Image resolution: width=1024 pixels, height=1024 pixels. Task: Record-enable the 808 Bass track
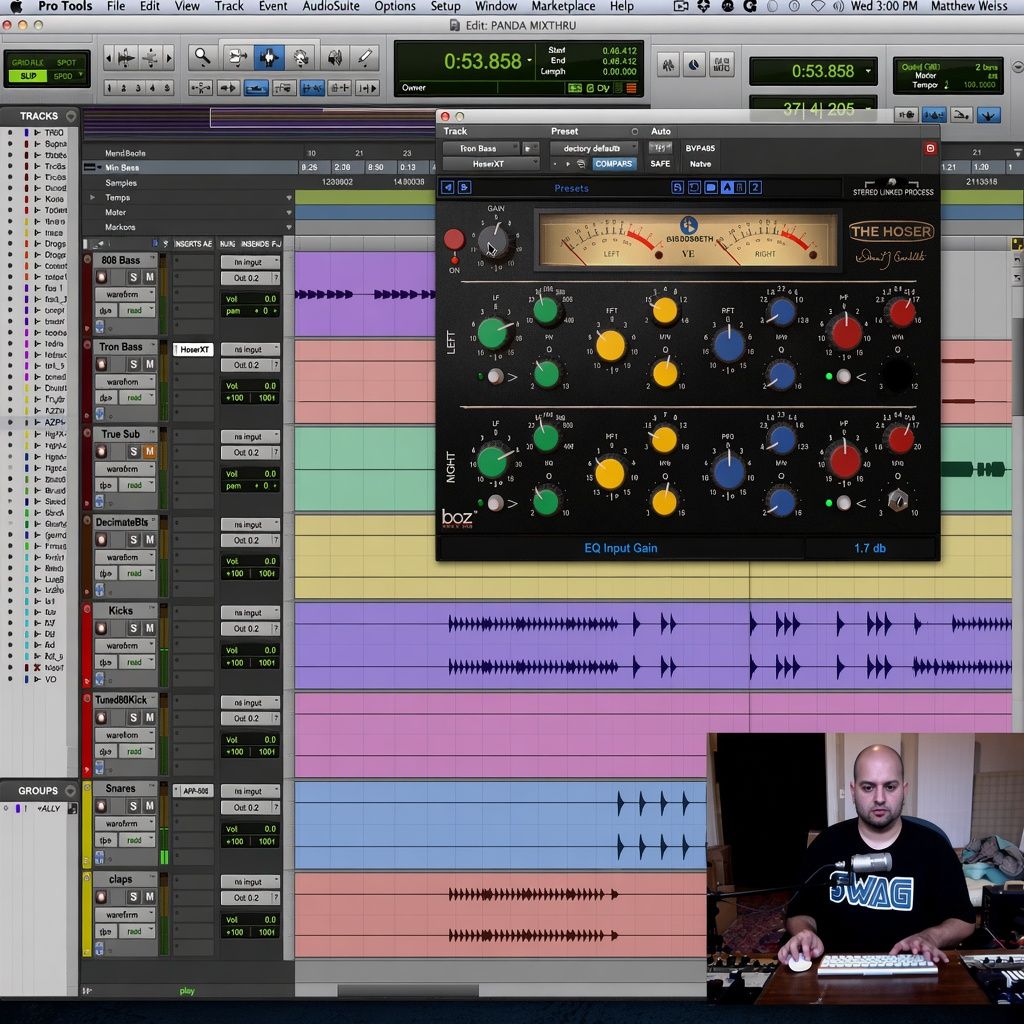tap(101, 277)
